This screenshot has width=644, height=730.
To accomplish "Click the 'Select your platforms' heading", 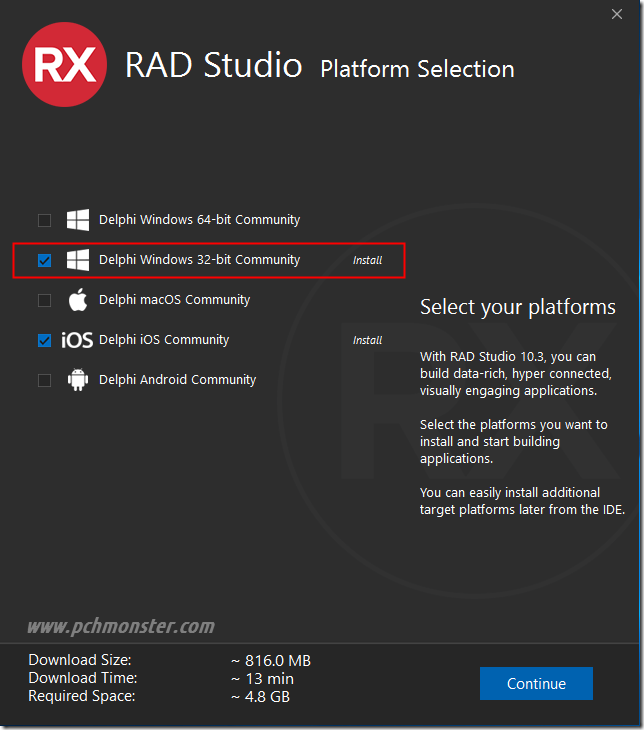I will 518,307.
